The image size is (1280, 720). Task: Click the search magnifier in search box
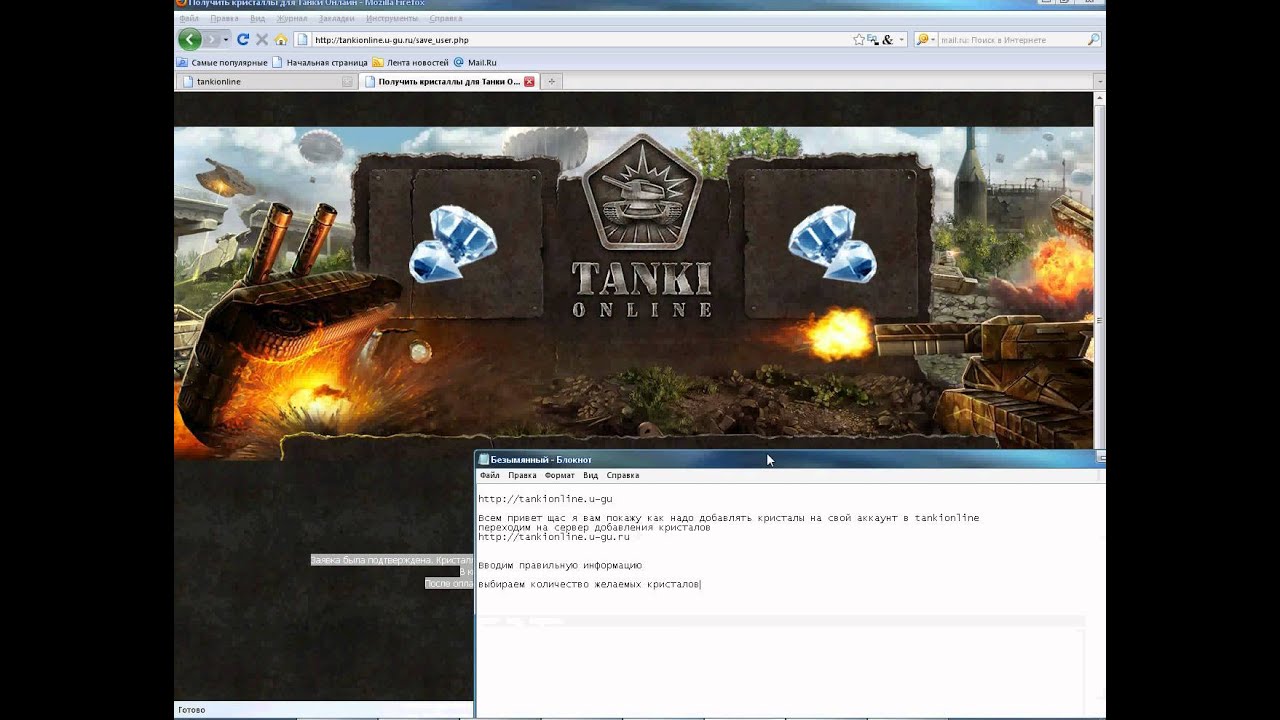point(1093,40)
